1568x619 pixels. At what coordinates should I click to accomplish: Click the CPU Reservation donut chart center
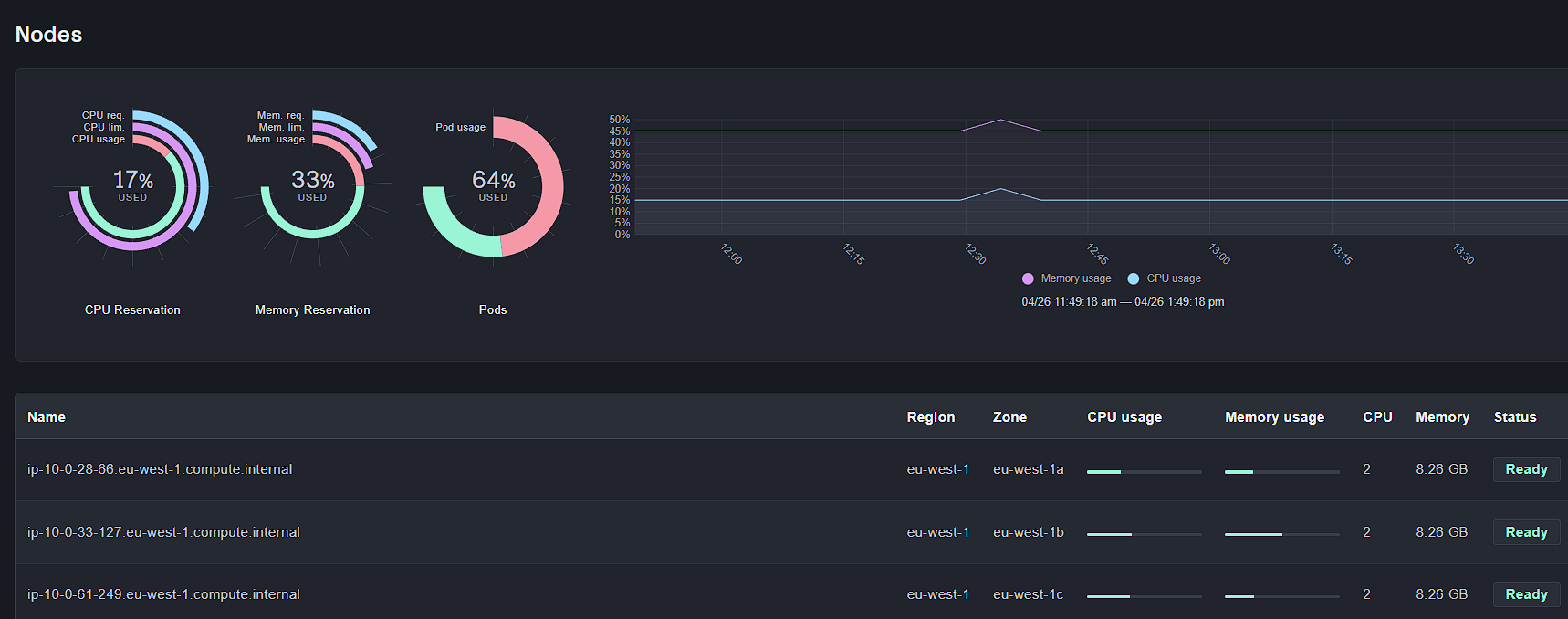pyautogui.click(x=133, y=185)
